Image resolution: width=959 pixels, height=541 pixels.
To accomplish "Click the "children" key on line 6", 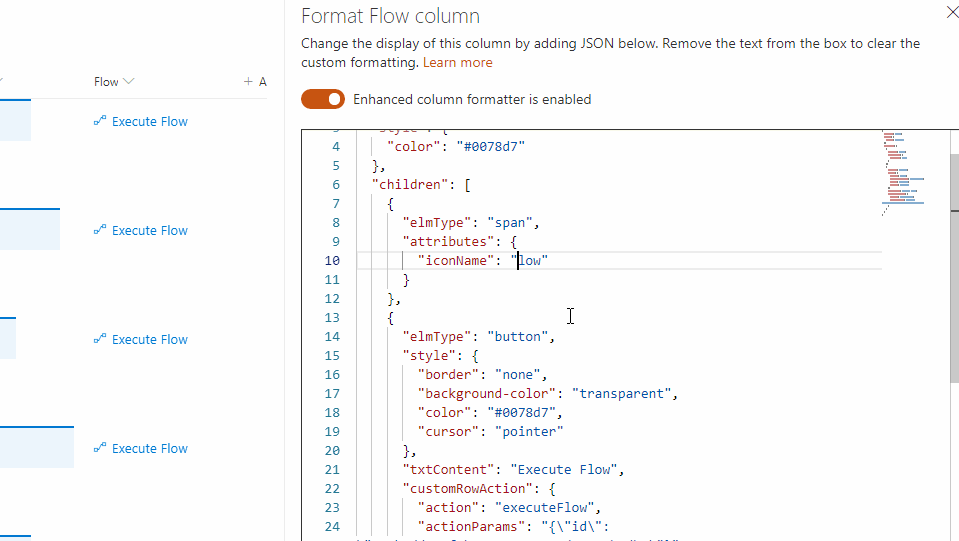I will click(x=410, y=184).
